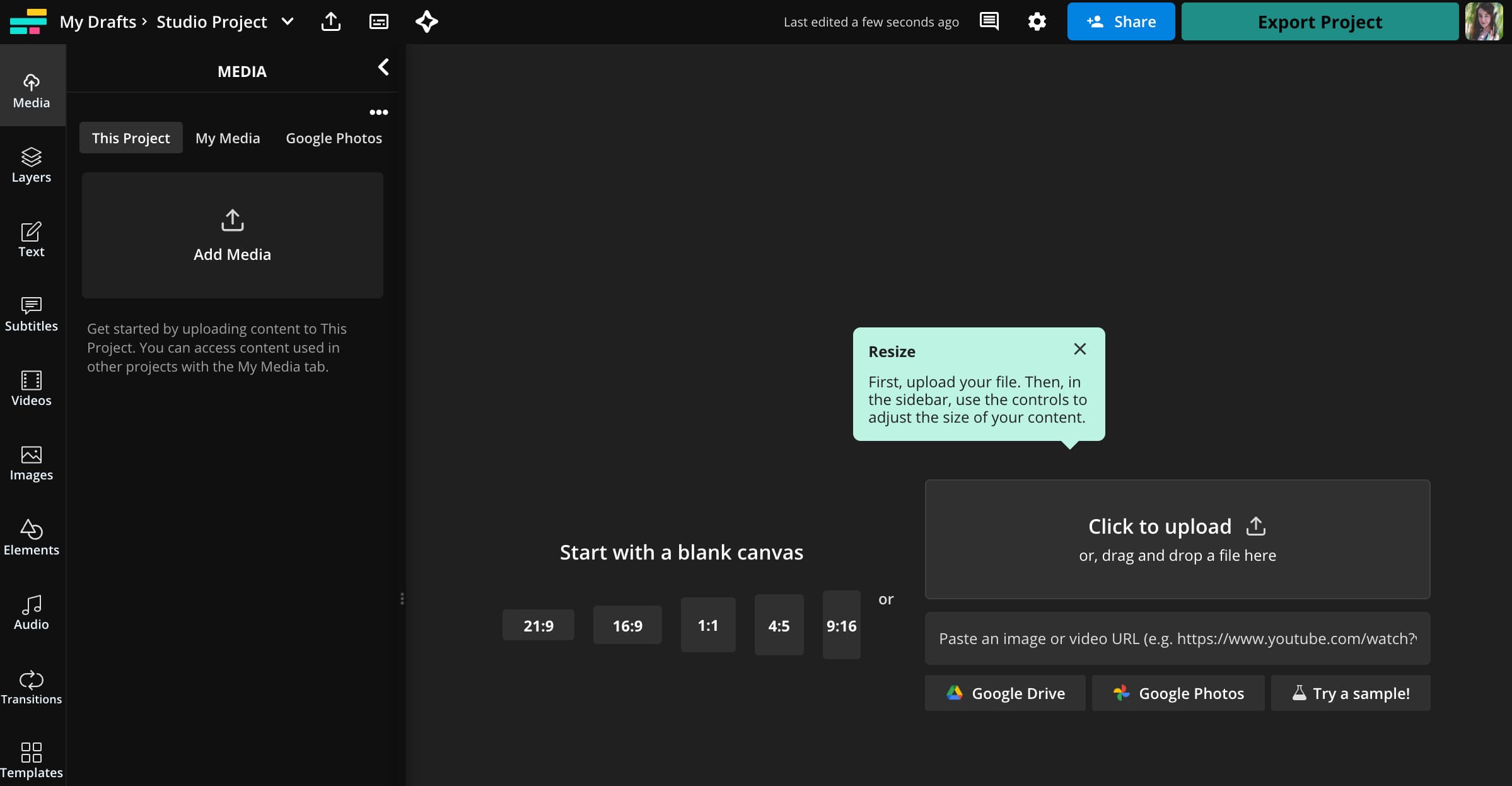Click the magic sparkle icon in header

427,22
